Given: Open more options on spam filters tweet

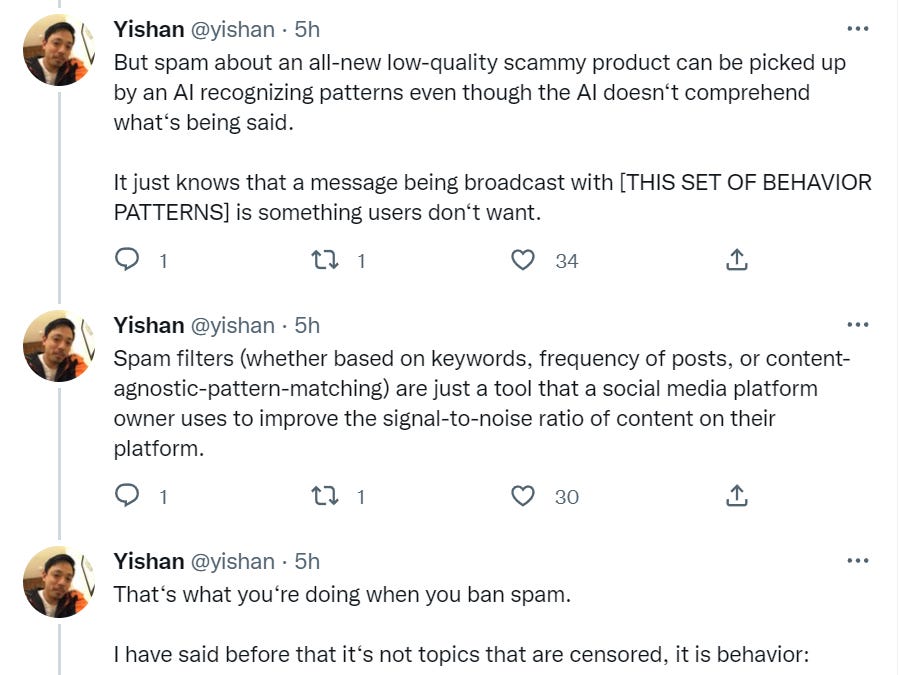Looking at the screenshot, I should [x=857, y=325].
